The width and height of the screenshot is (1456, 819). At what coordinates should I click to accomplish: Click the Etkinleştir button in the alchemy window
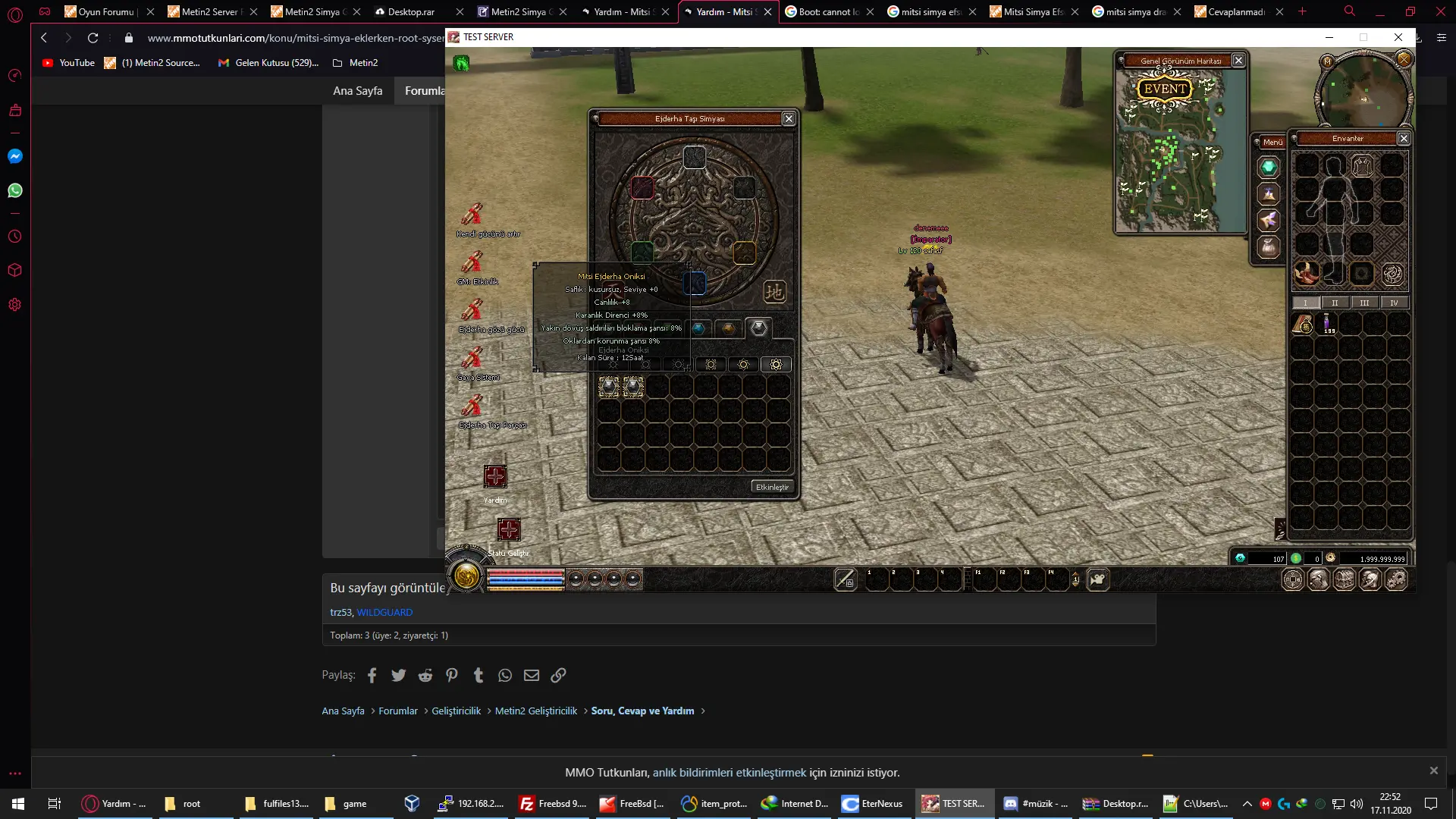tap(772, 487)
